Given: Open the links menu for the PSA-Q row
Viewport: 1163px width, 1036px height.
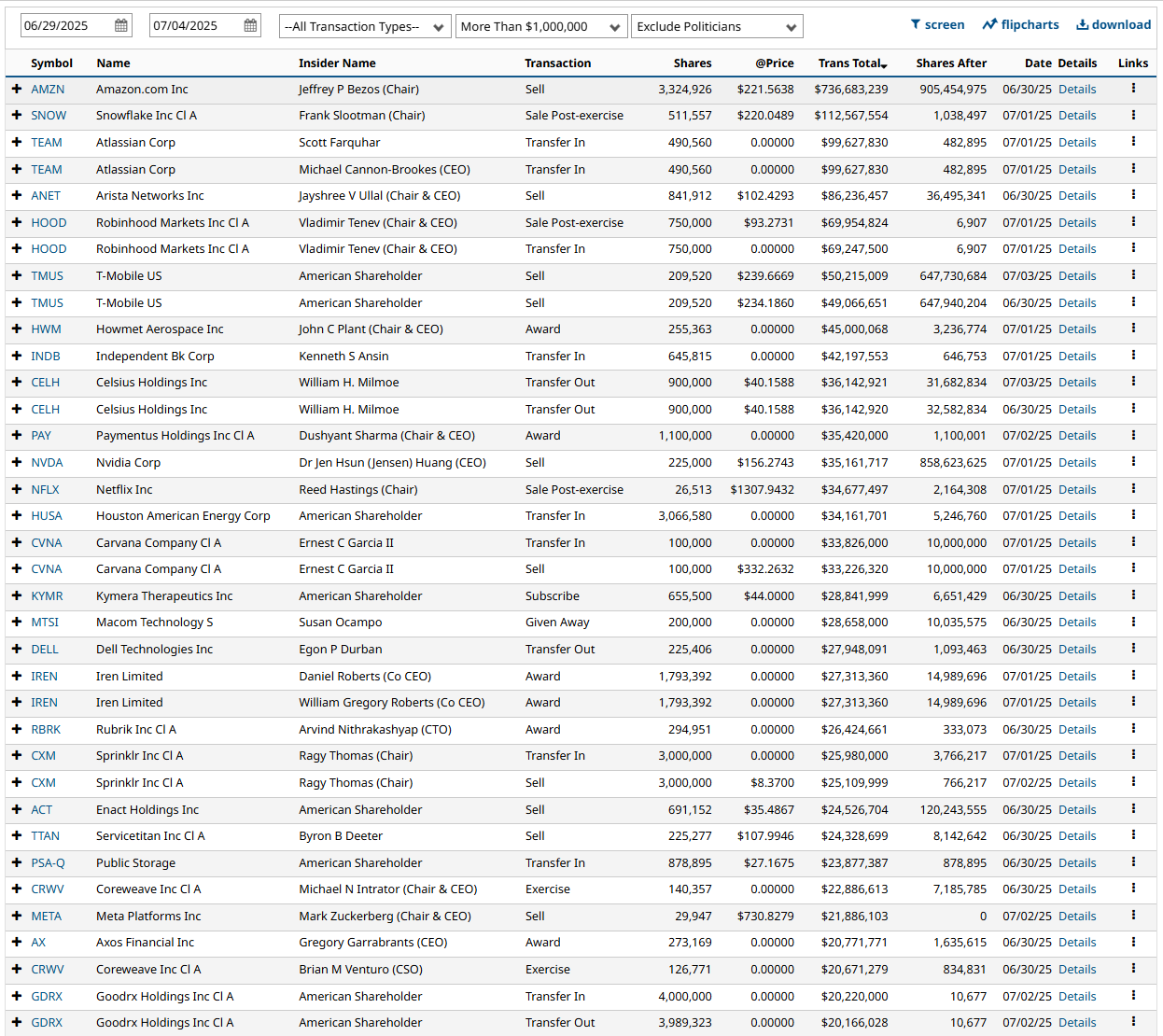Looking at the screenshot, I should click(1133, 863).
